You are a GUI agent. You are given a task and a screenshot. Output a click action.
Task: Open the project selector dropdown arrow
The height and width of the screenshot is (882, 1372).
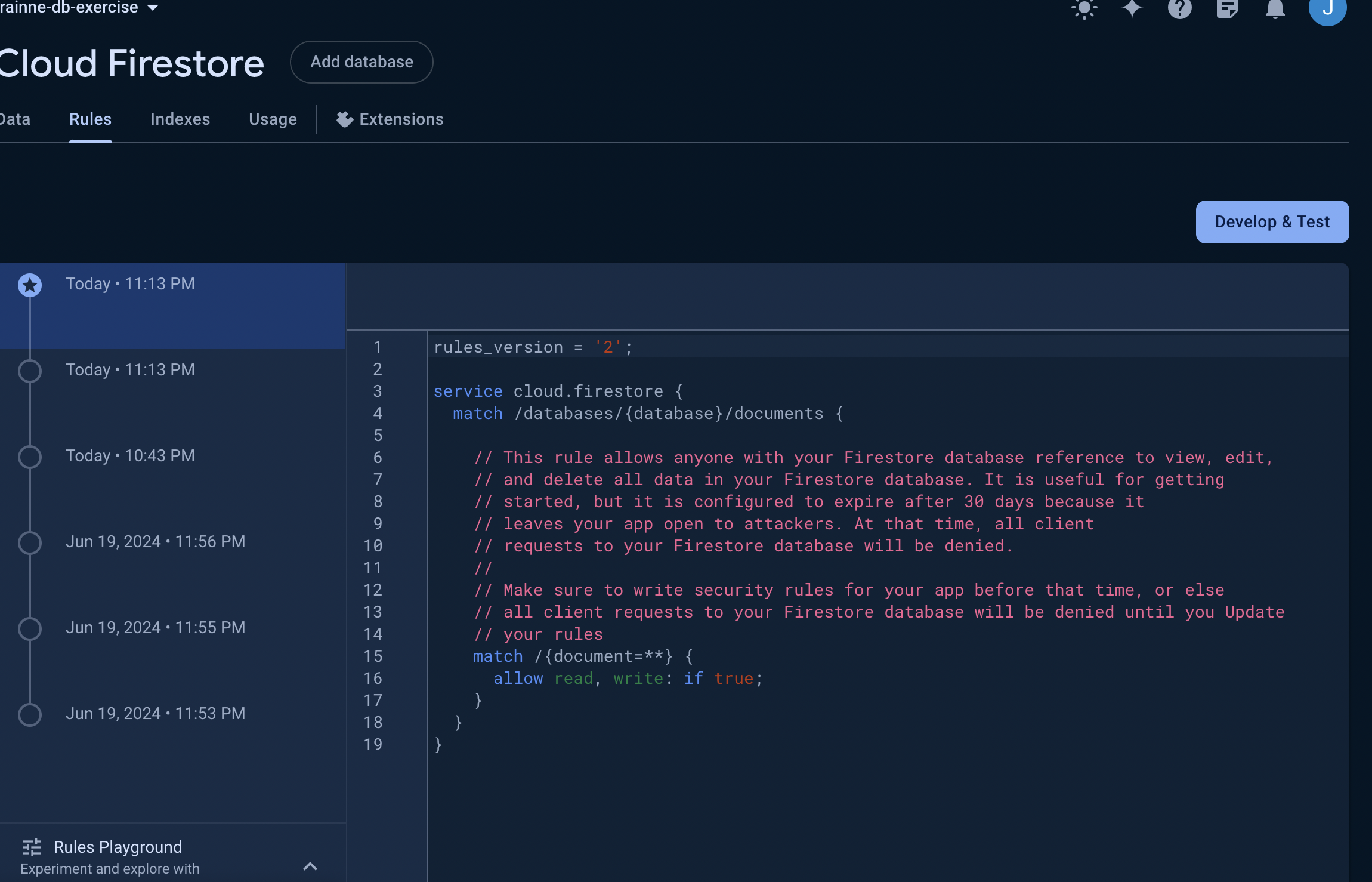pyautogui.click(x=153, y=7)
